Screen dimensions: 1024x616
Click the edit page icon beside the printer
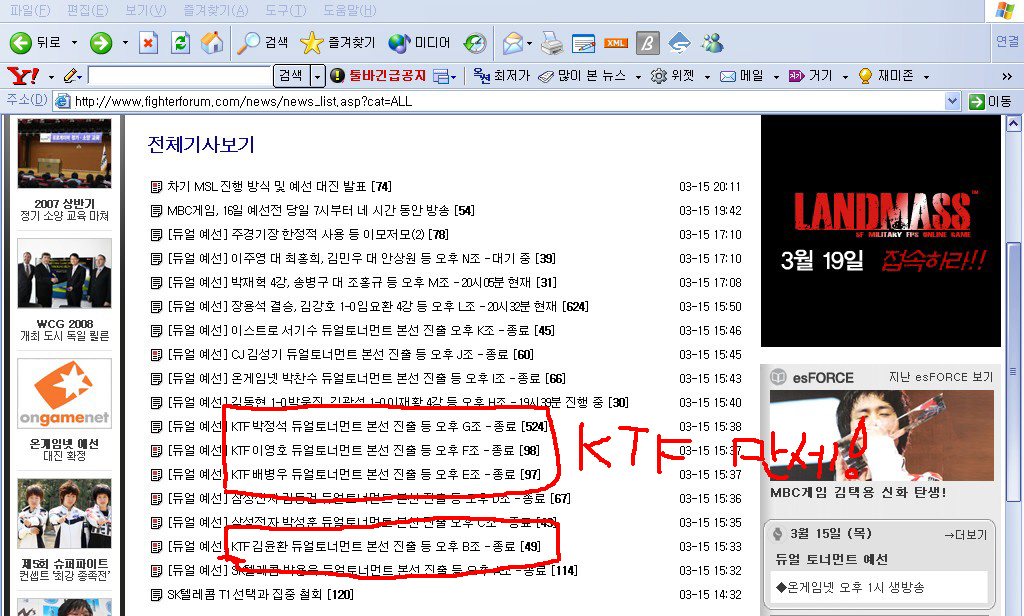coord(583,43)
